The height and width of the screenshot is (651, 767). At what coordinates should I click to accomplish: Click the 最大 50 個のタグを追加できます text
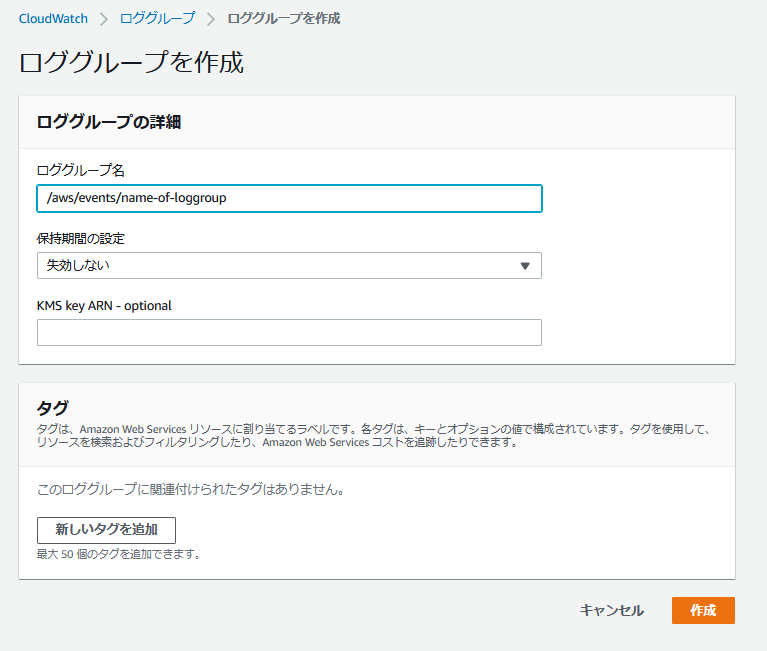119,554
